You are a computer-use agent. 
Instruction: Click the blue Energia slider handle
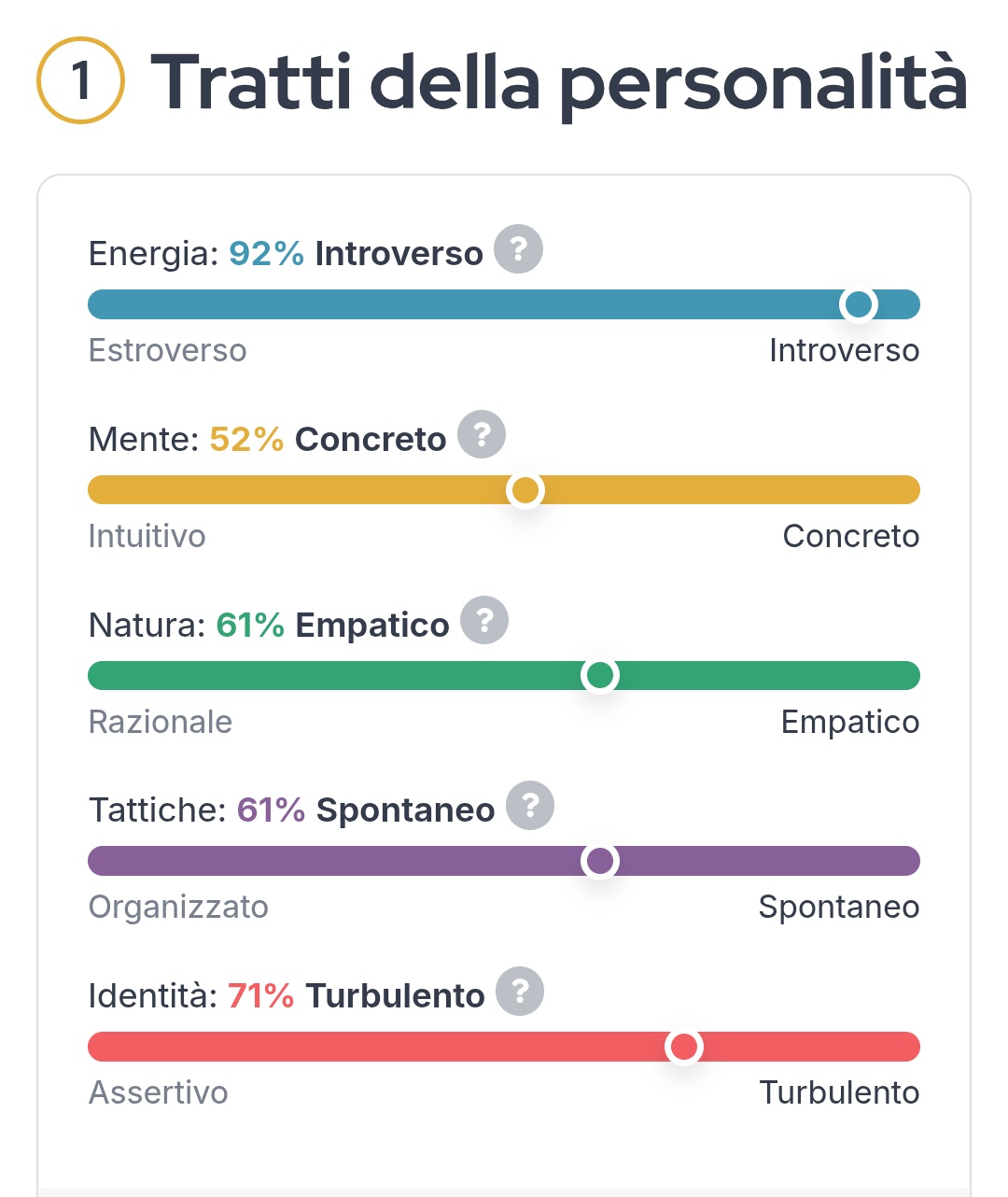(858, 304)
